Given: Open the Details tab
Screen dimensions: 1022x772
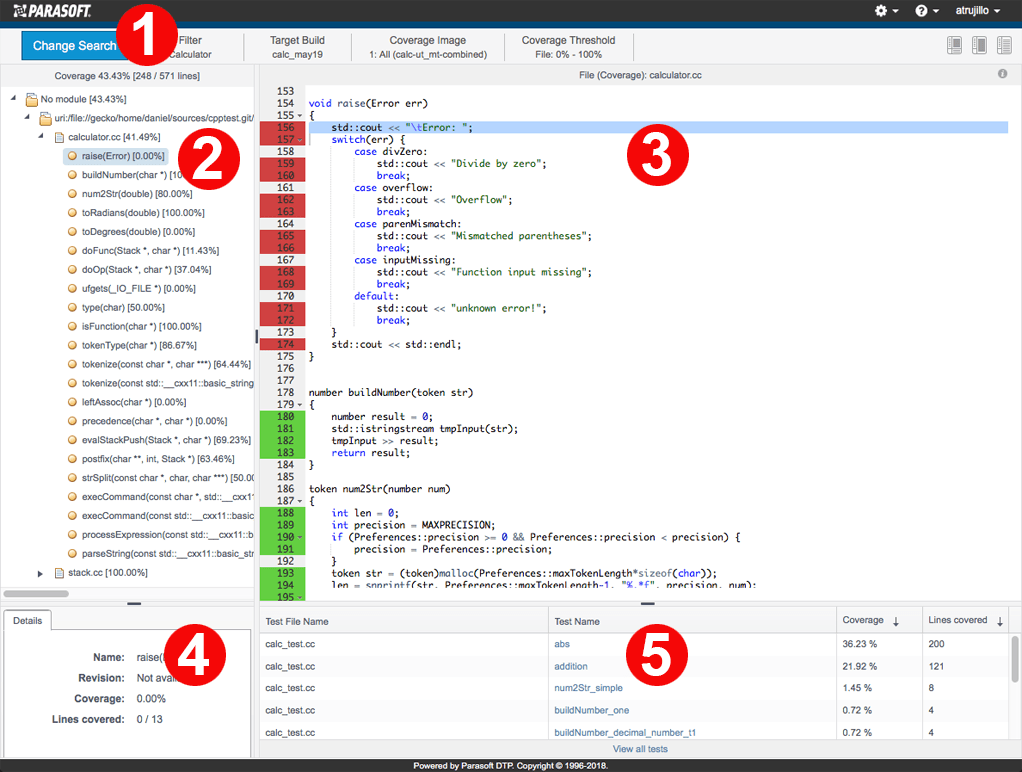Looking at the screenshot, I should [x=27, y=621].
